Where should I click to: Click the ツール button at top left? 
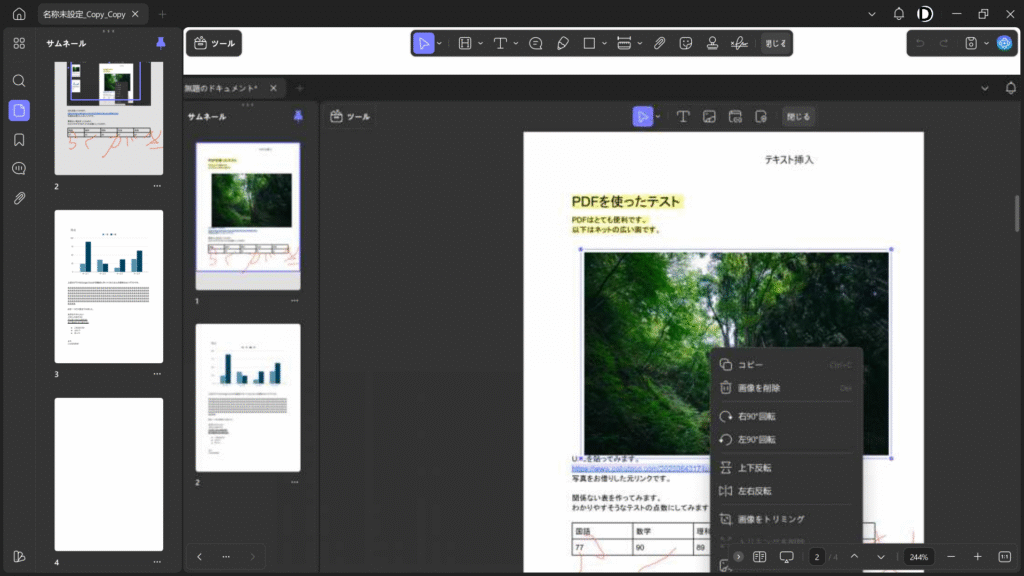coord(214,43)
